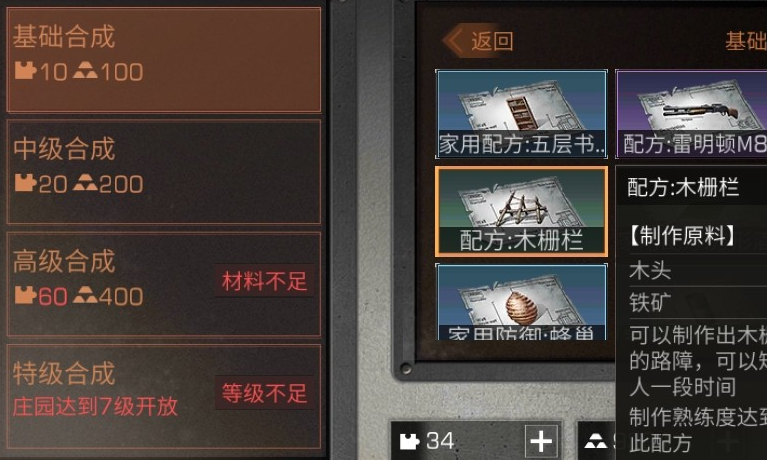
Task: Click the 等级不足 warning label
Action: [264, 393]
